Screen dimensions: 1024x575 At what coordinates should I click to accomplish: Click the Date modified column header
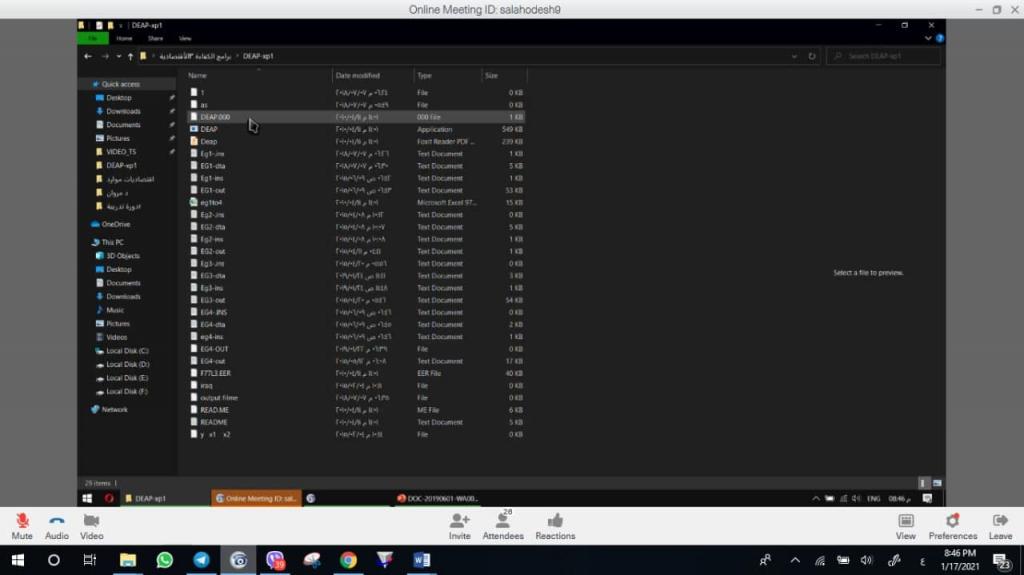358,75
